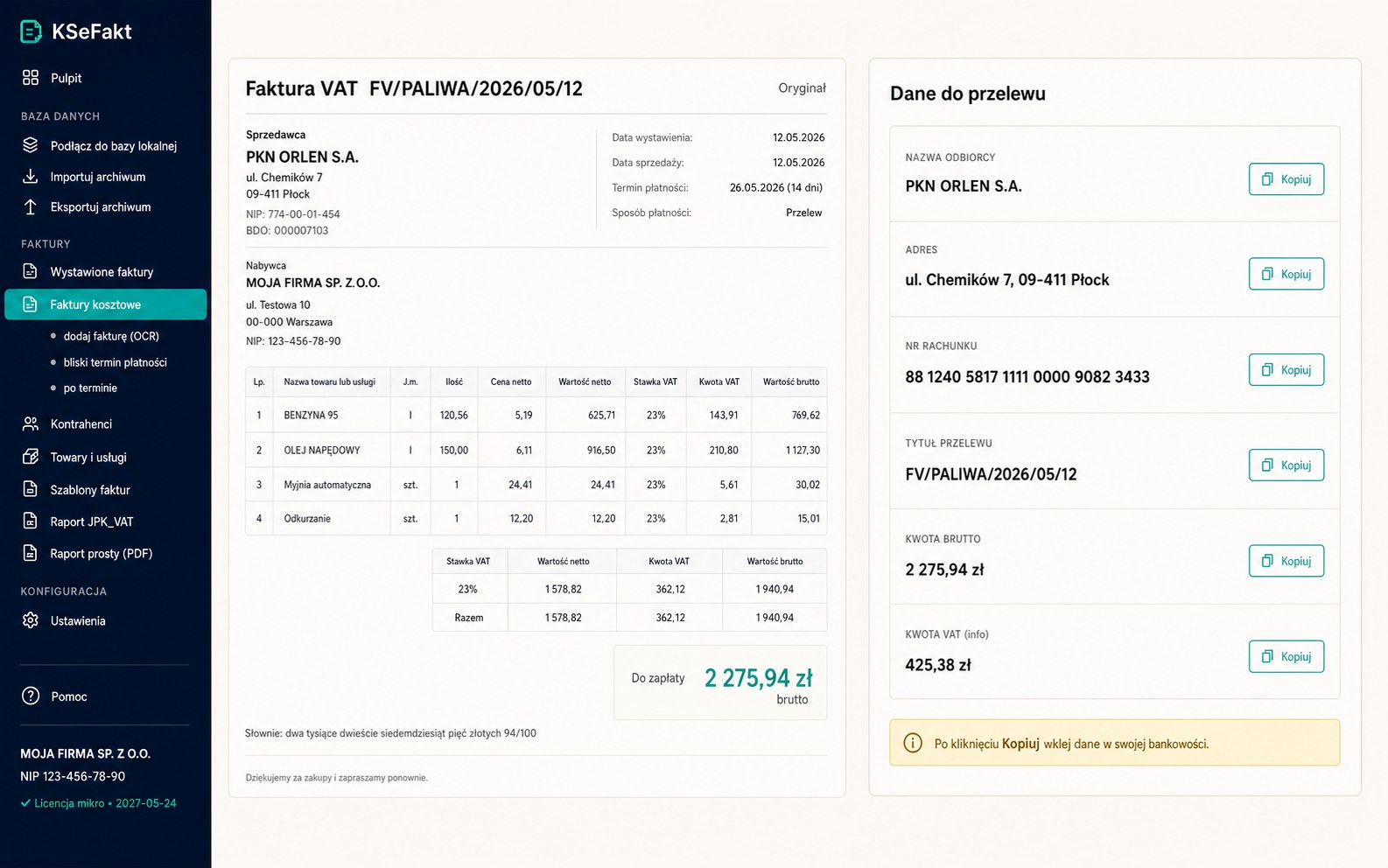
Task: Copy the NAZWA ODBIORCY recipient name
Action: 1286,178
